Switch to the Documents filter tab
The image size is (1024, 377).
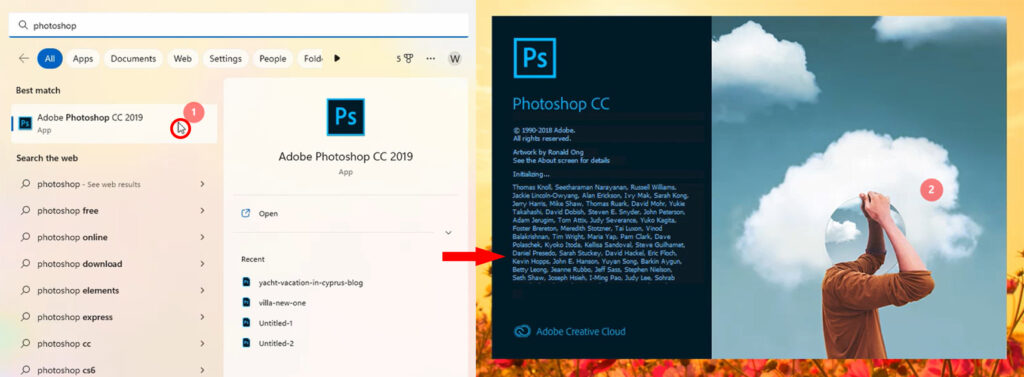click(x=133, y=58)
